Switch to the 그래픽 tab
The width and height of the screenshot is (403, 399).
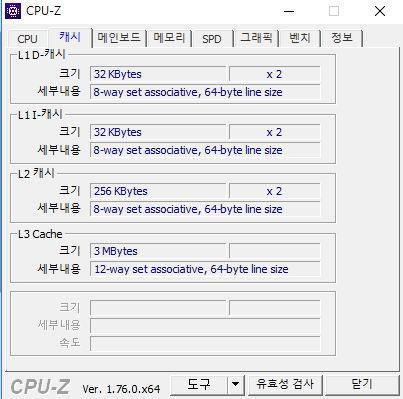(x=256, y=38)
